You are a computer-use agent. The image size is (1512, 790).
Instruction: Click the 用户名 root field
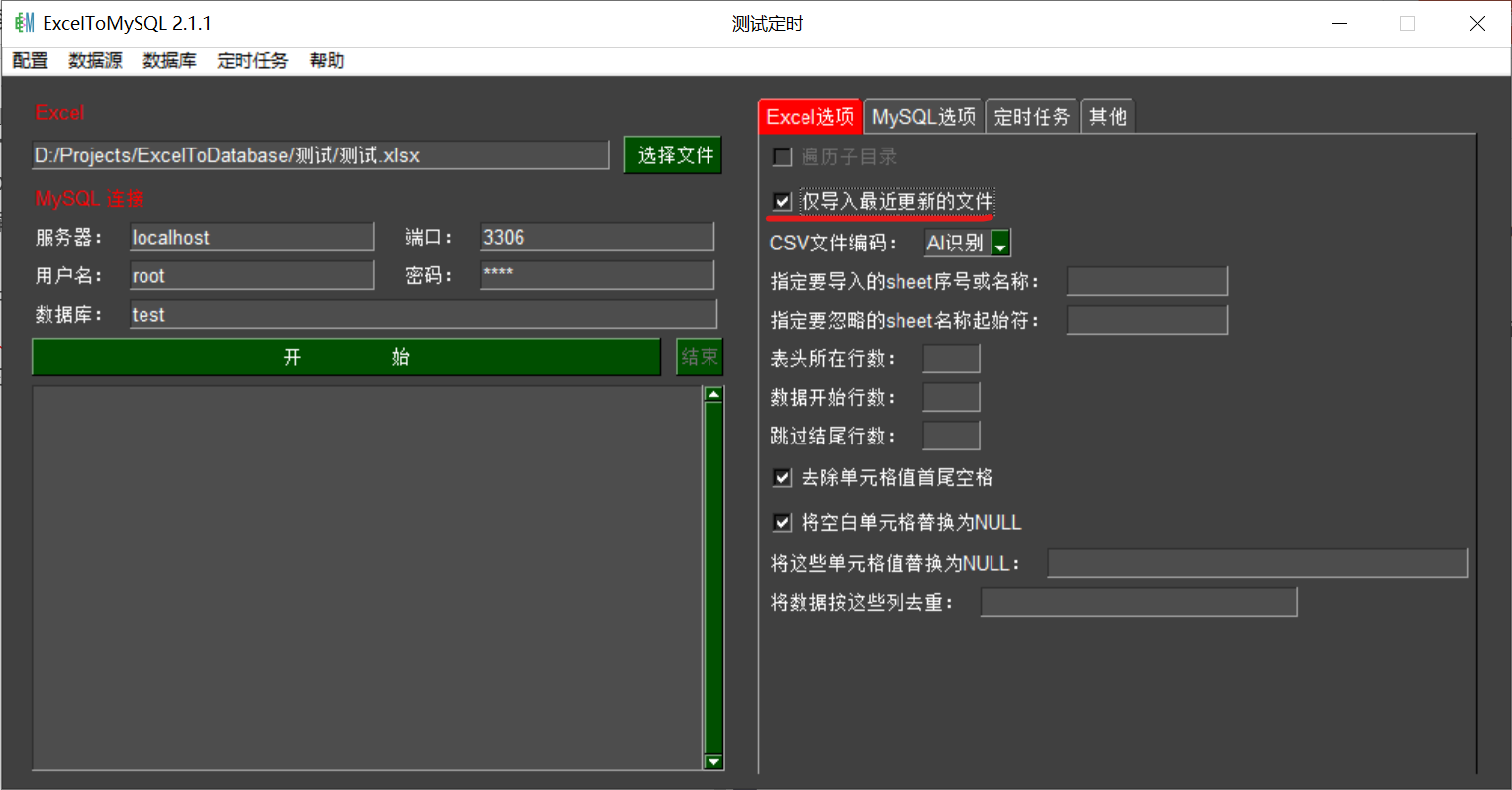point(252,276)
